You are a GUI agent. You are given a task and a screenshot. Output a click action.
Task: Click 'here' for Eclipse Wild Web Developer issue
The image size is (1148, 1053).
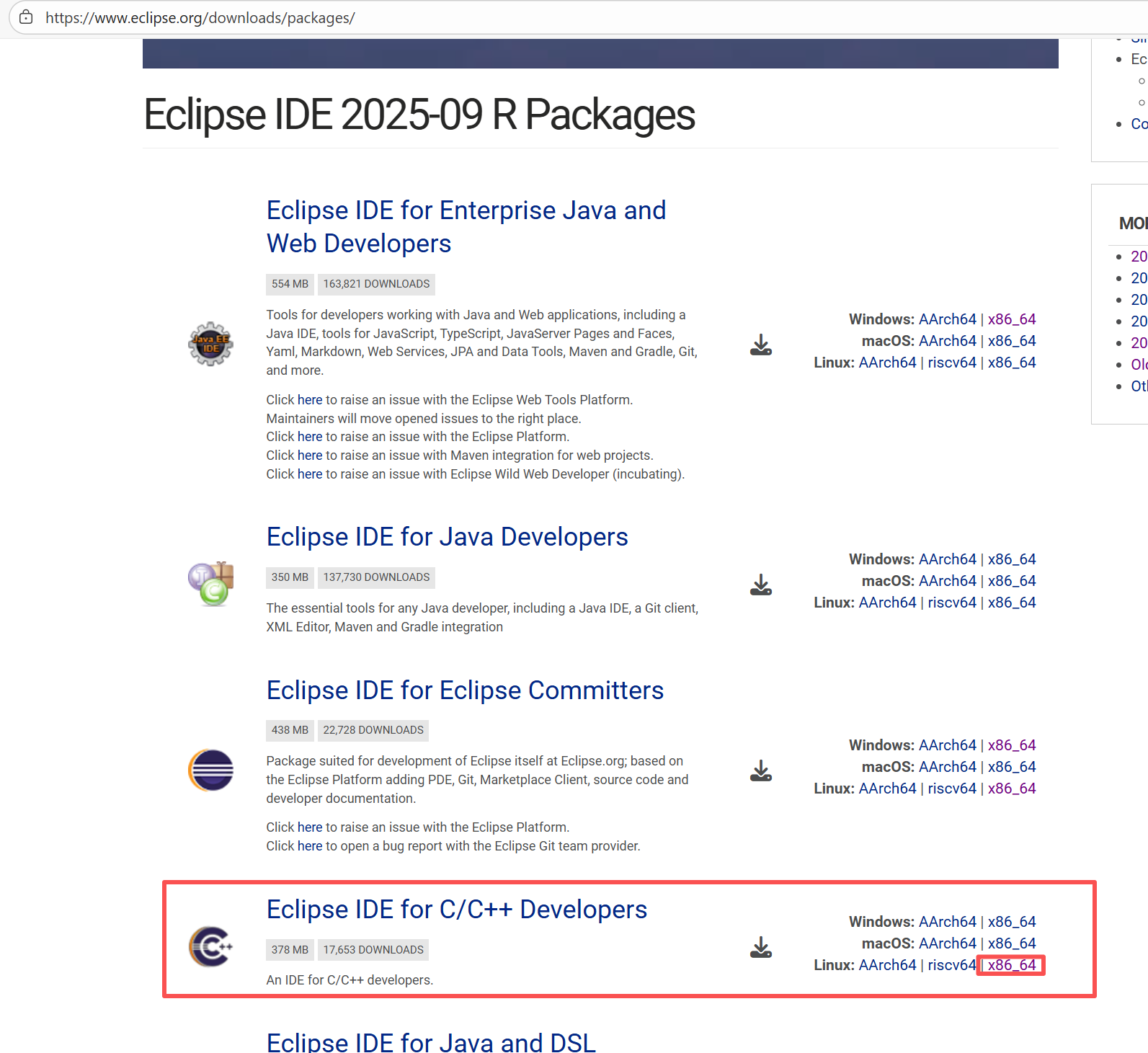coord(310,474)
